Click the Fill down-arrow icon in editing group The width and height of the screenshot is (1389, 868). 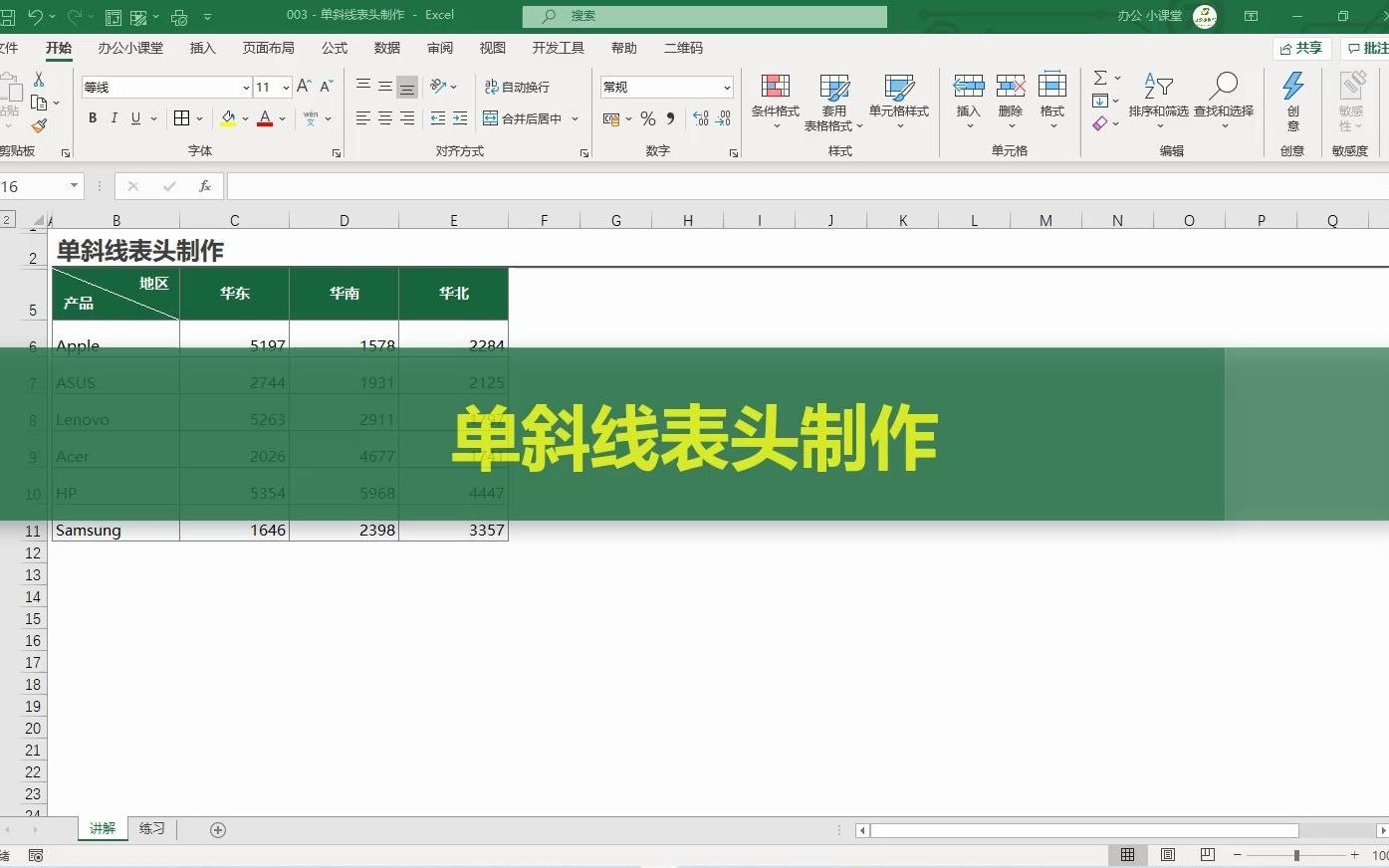[1100, 101]
